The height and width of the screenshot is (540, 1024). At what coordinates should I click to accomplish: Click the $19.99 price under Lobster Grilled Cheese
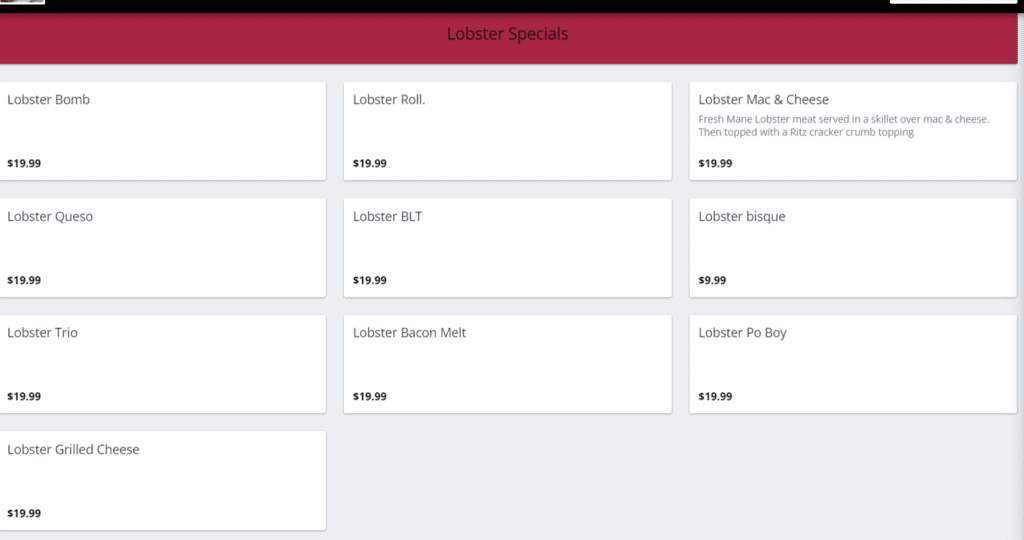[24, 513]
